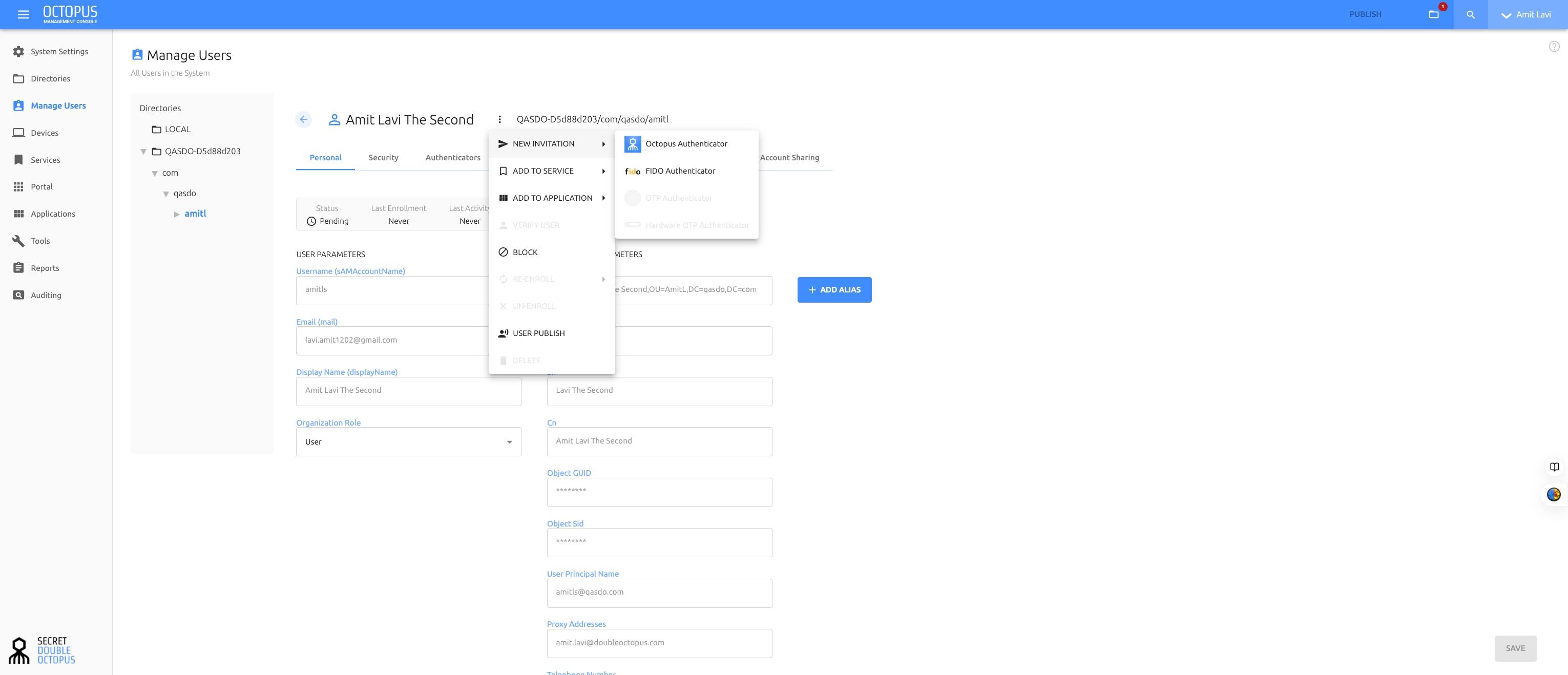1568x675 pixels.
Task: Choose ADD TO SERVICE menu entry
Action: tap(552, 171)
